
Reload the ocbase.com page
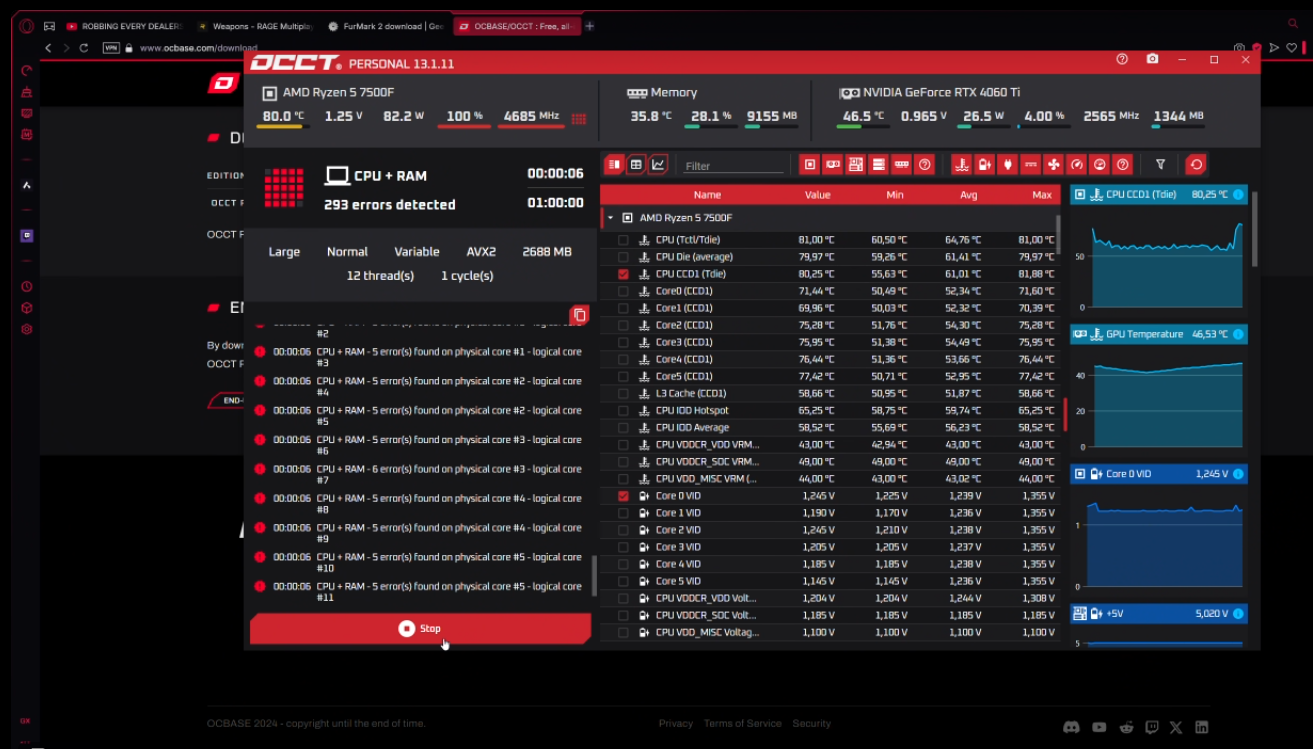(x=84, y=47)
